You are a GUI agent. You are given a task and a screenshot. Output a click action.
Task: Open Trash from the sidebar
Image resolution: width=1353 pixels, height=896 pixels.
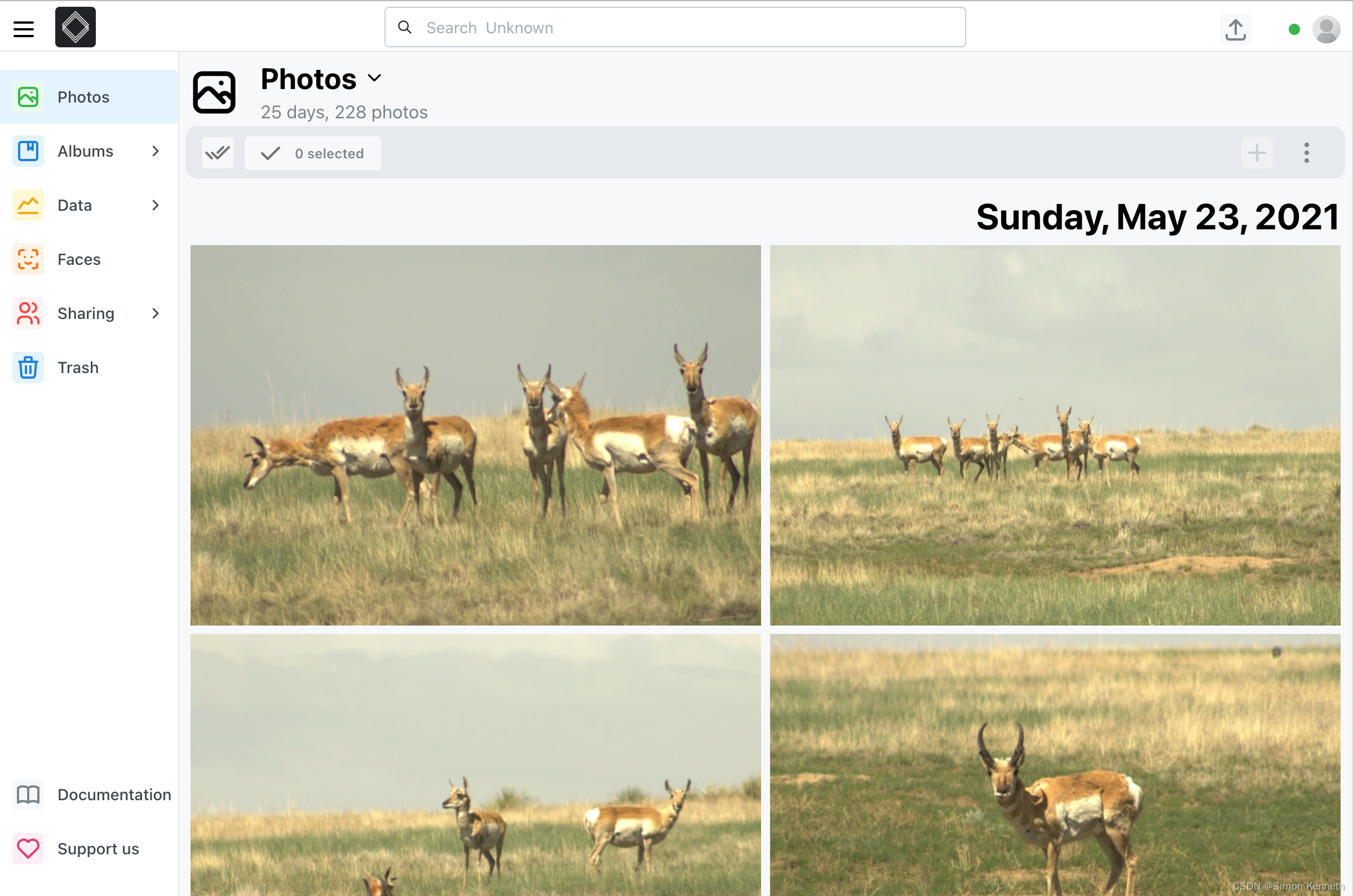78,367
